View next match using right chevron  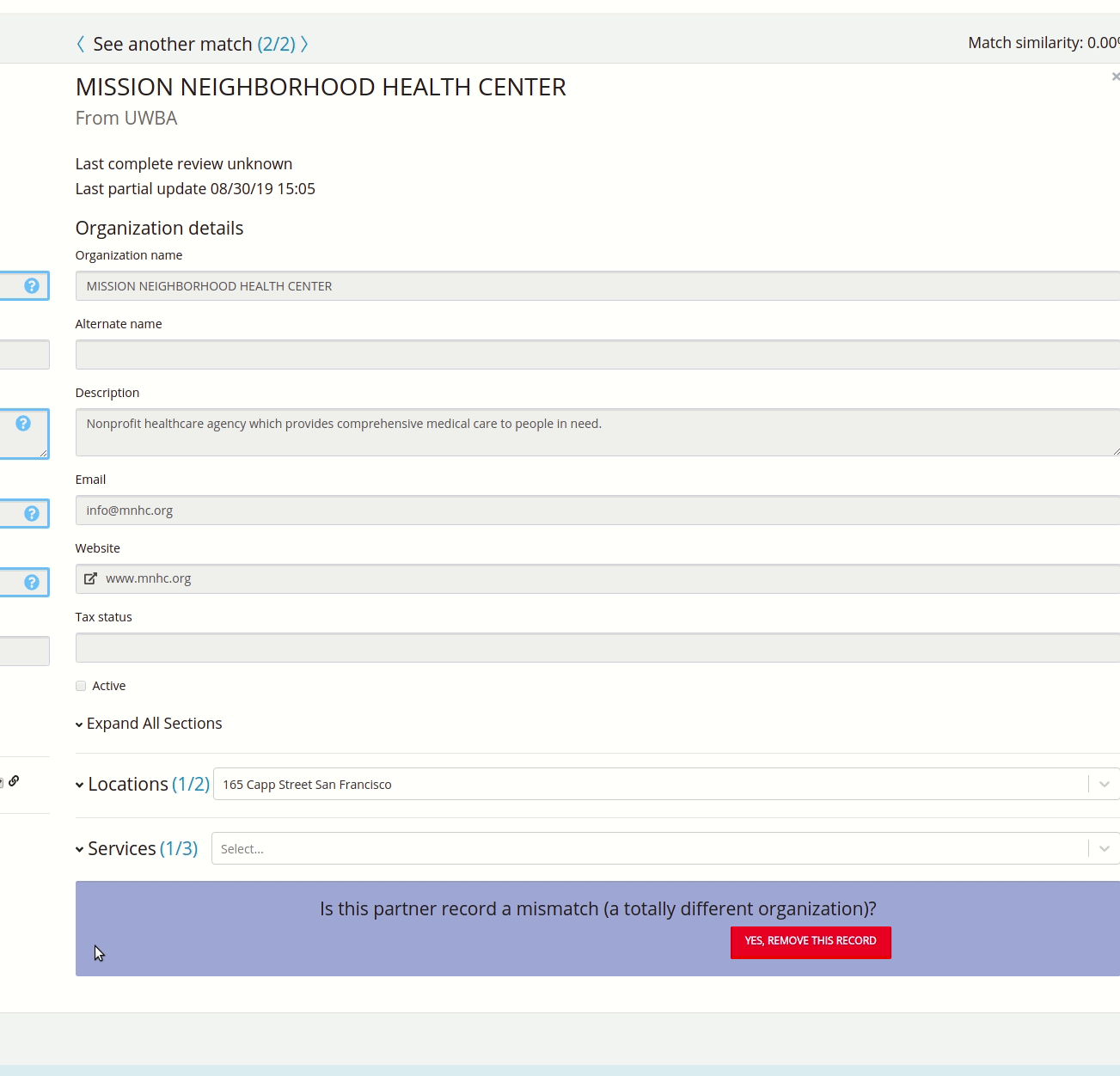click(x=306, y=43)
